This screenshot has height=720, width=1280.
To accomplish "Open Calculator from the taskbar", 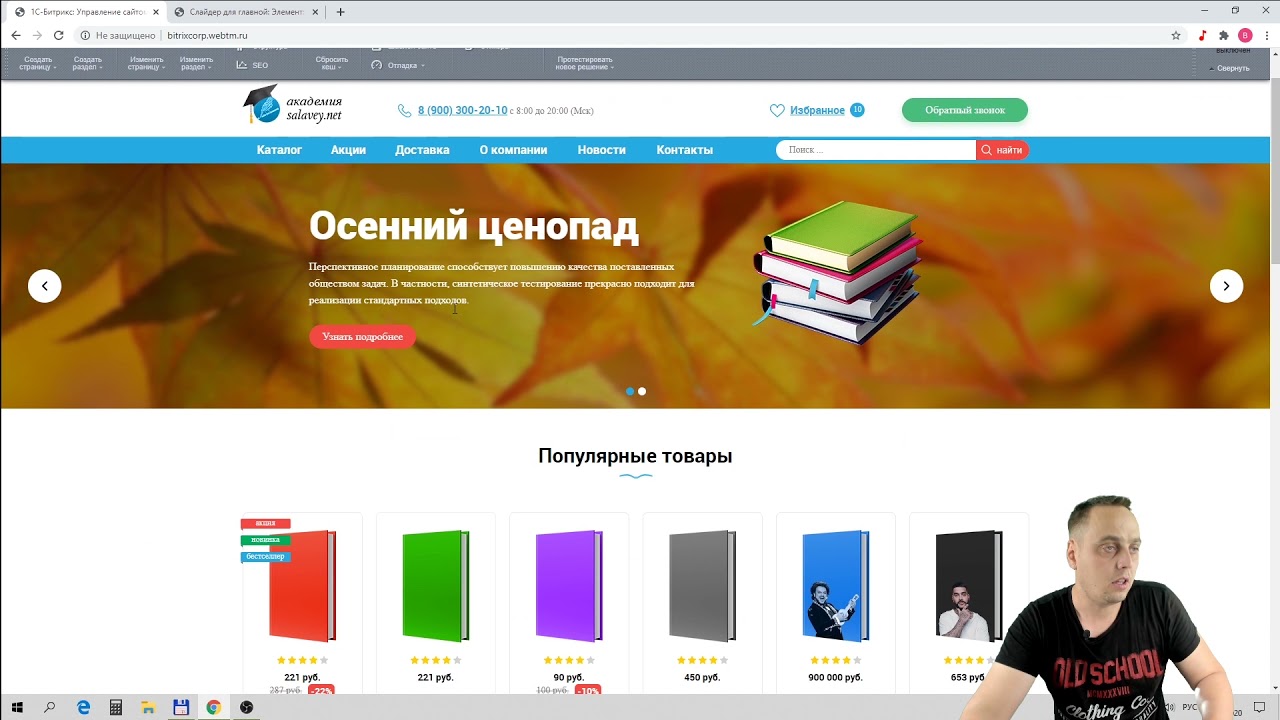I will [116, 707].
